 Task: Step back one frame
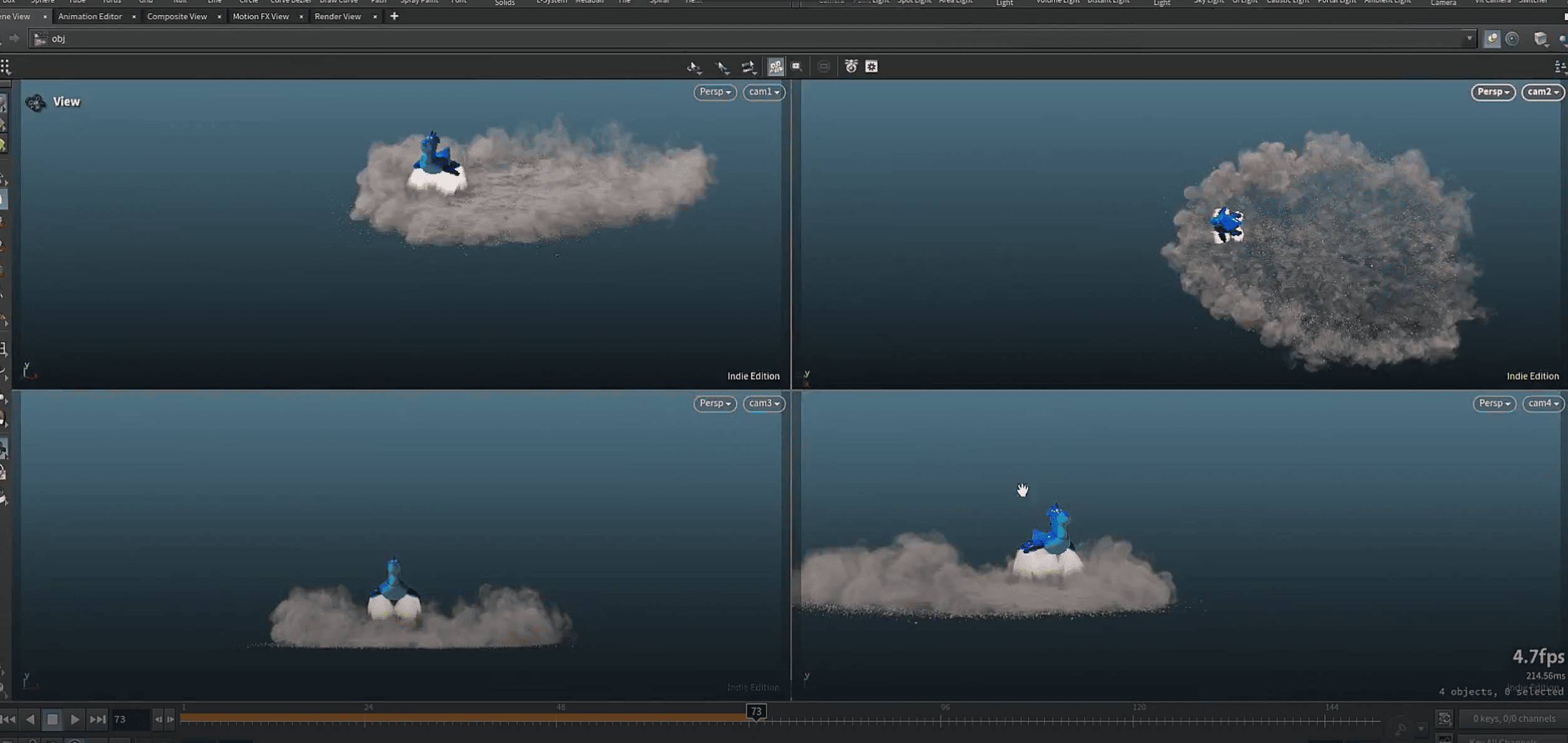[x=158, y=719]
